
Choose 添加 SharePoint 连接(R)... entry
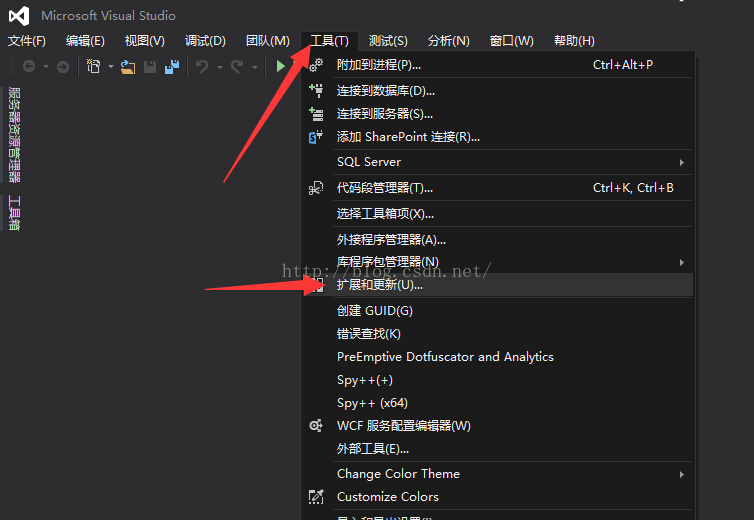[x=498, y=137]
